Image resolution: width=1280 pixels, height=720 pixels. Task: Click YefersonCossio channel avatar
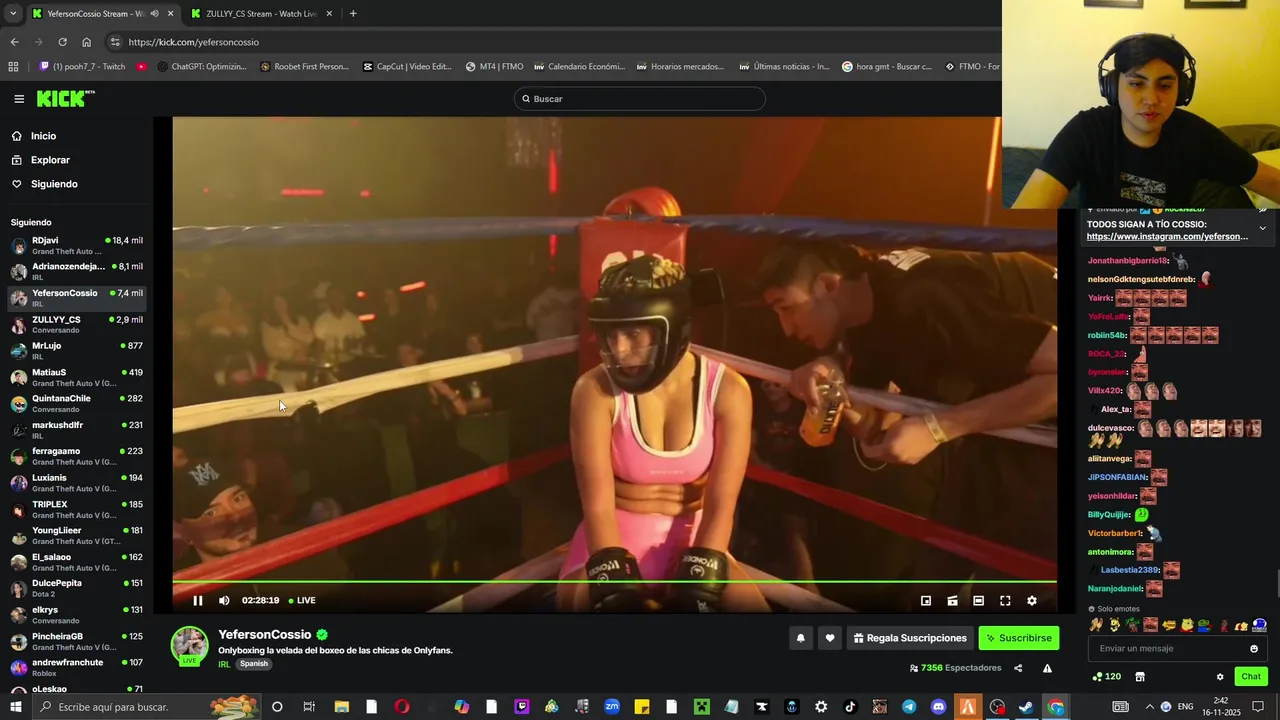[189, 646]
